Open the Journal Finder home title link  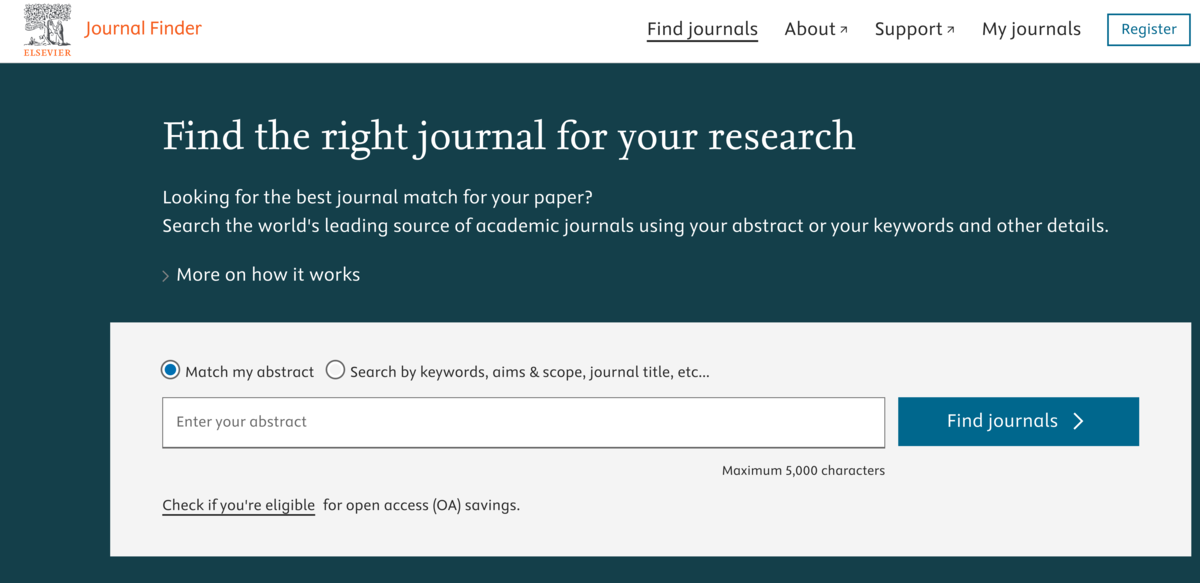pyautogui.click(x=143, y=28)
